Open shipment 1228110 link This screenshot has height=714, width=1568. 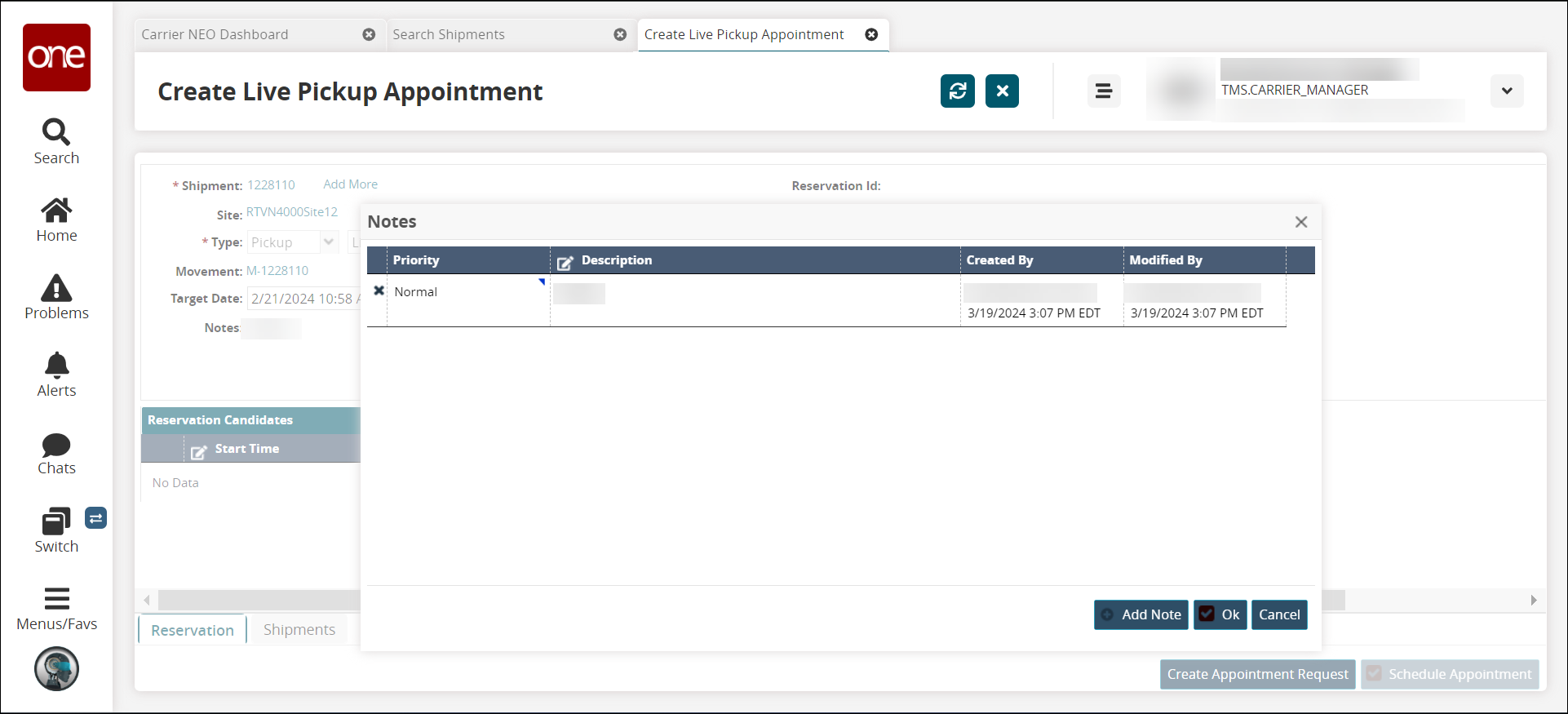click(271, 185)
